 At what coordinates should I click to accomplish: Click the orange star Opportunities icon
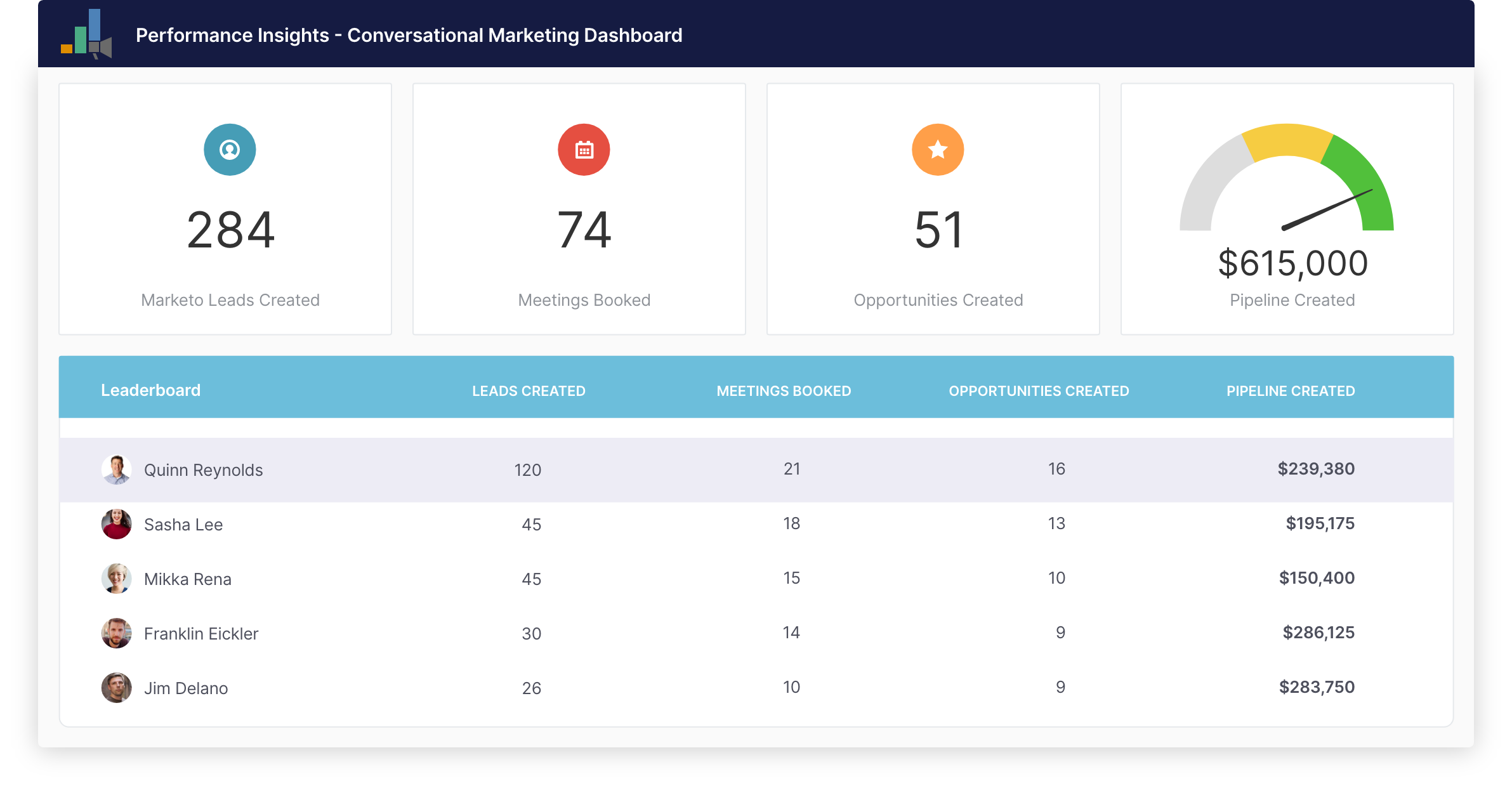point(937,149)
